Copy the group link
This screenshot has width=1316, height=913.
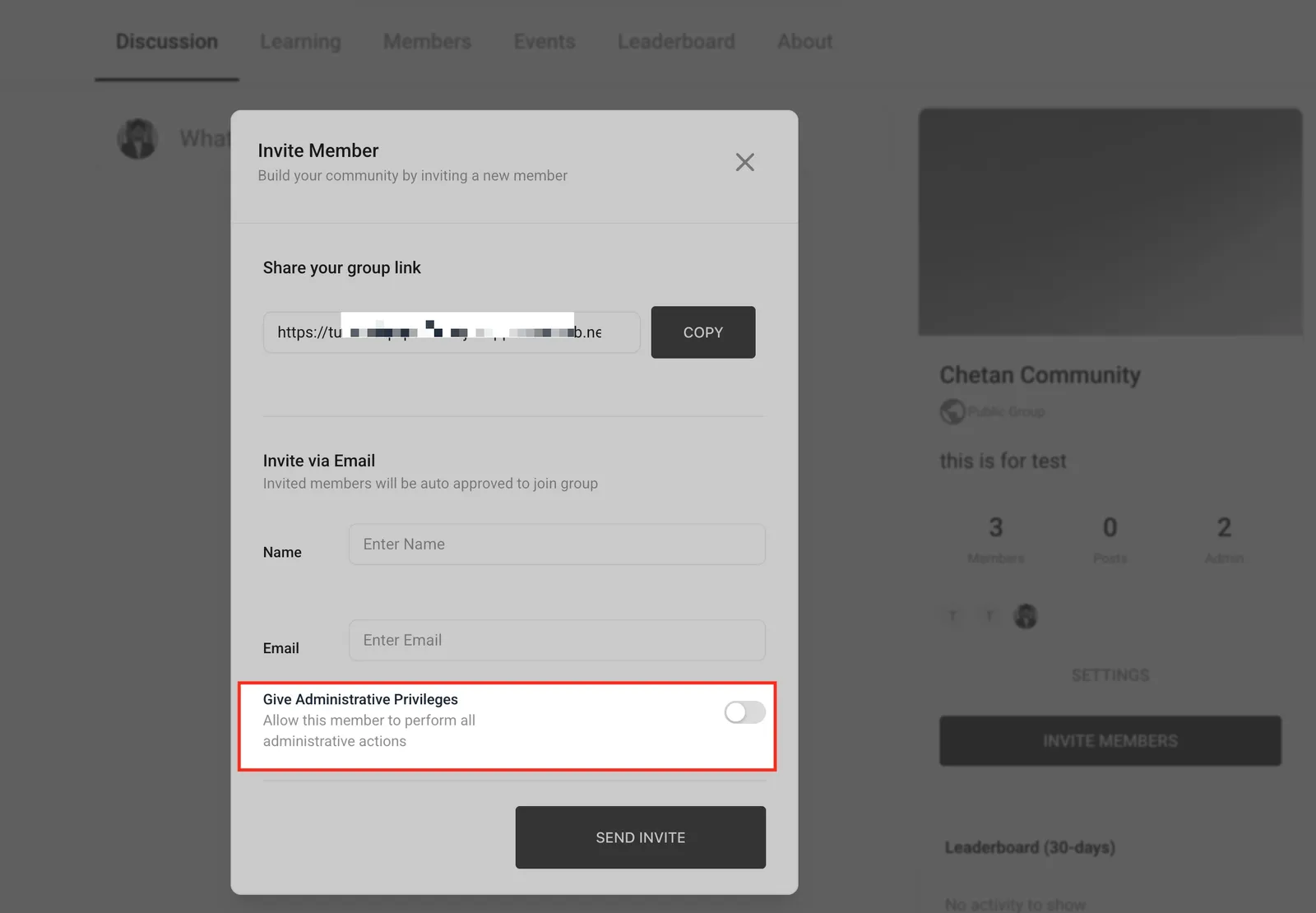pos(702,332)
